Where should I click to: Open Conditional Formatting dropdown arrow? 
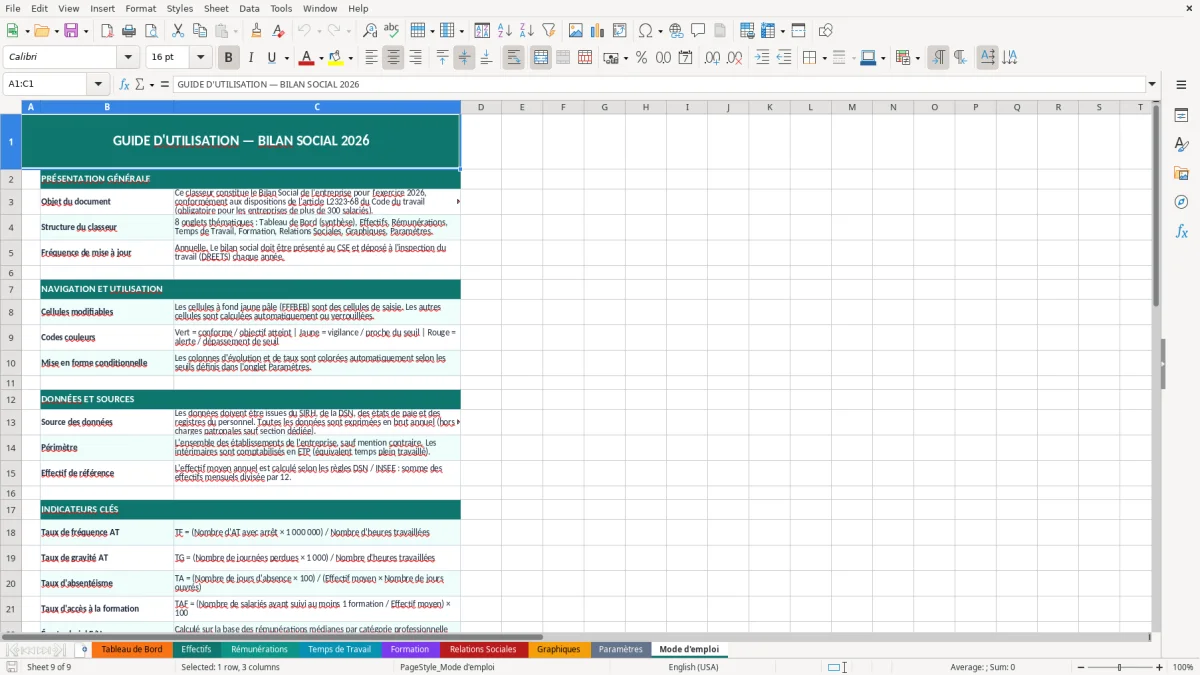(x=917, y=58)
